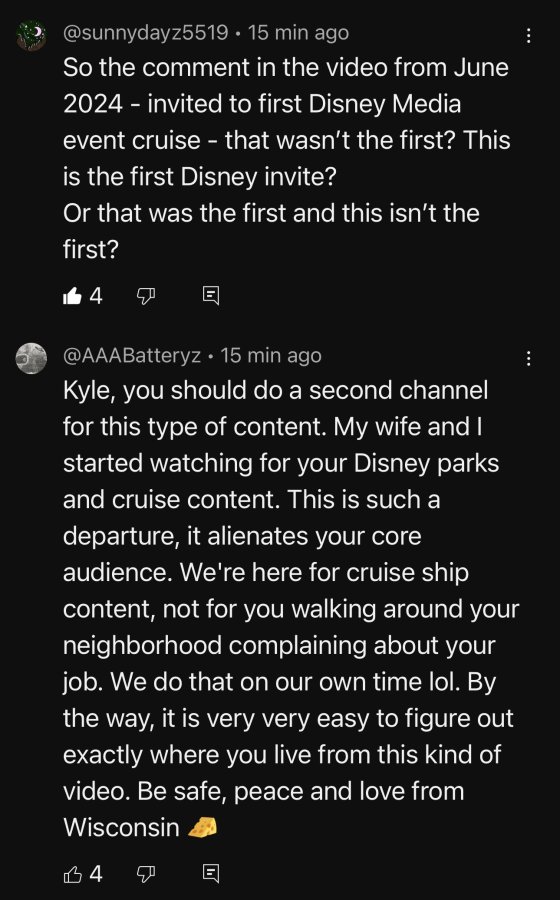Screen dimensions: 560x900
Task: Like the comment from AAABatteryz
Action: (x=72, y=874)
